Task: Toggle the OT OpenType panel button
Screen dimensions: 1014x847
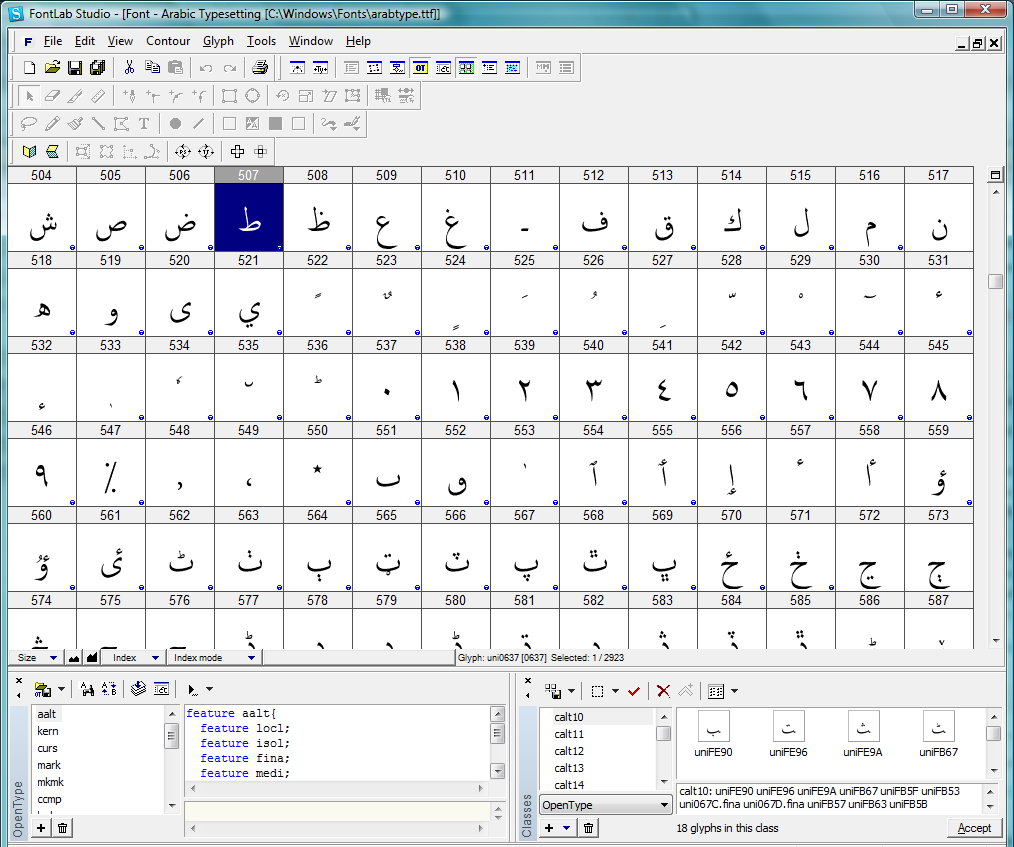Action: tap(420, 68)
